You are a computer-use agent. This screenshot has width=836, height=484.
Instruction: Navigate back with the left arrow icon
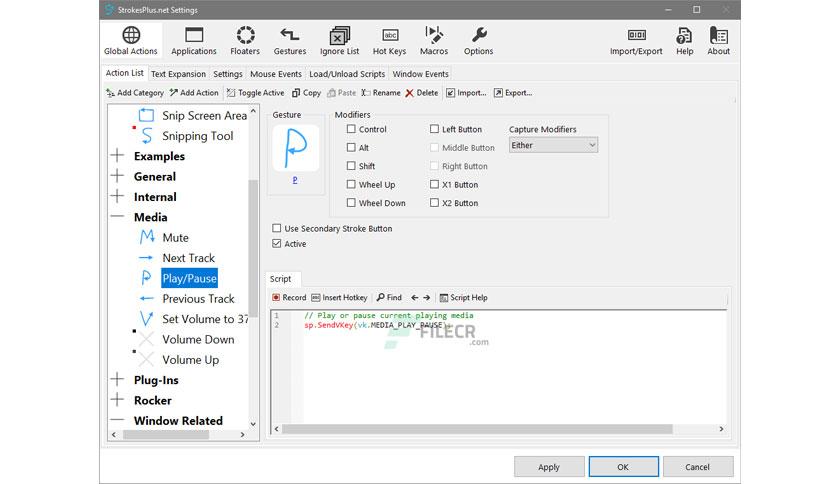(414, 297)
